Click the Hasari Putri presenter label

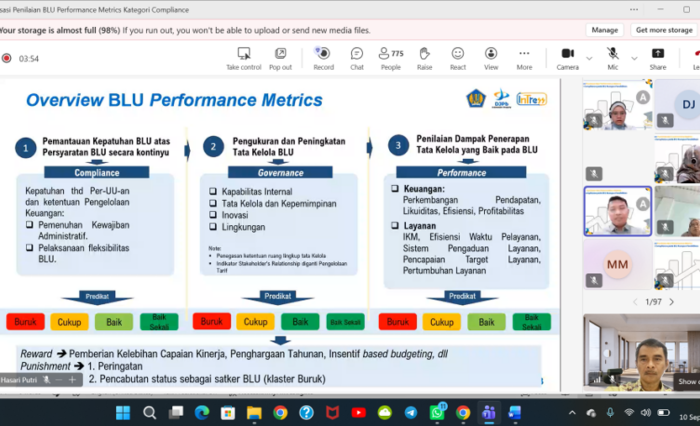19,380
